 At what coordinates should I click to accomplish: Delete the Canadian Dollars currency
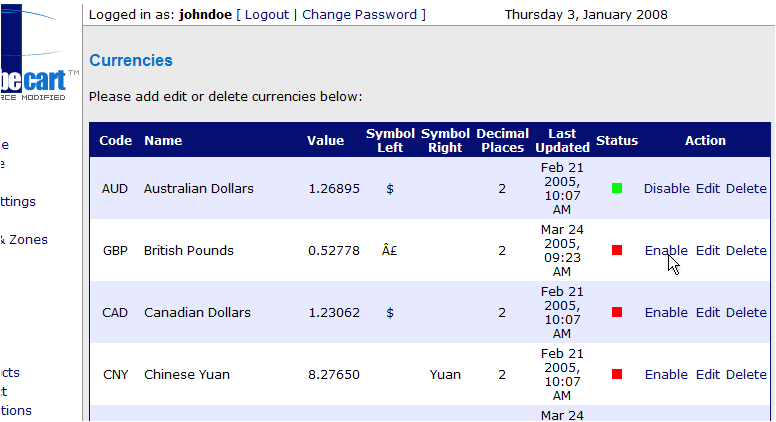[x=746, y=313]
